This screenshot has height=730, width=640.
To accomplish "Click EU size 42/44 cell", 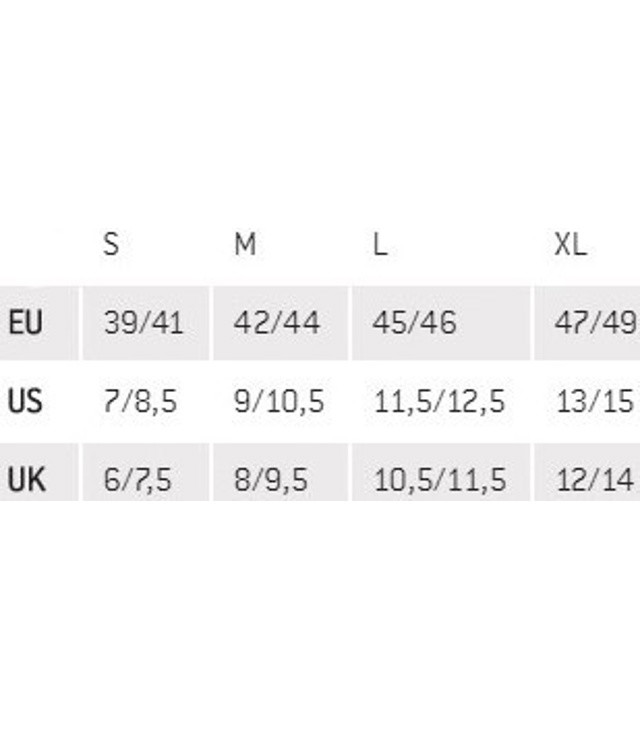I will tap(281, 323).
